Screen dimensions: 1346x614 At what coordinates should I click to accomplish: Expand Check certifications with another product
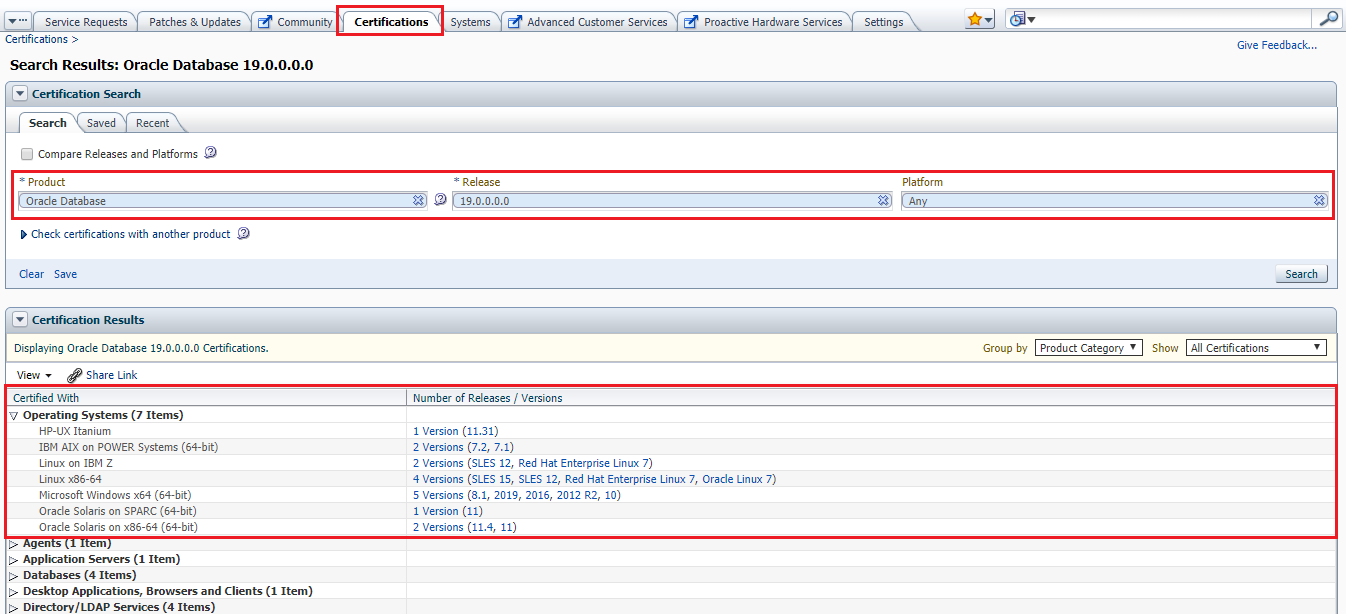(x=24, y=235)
